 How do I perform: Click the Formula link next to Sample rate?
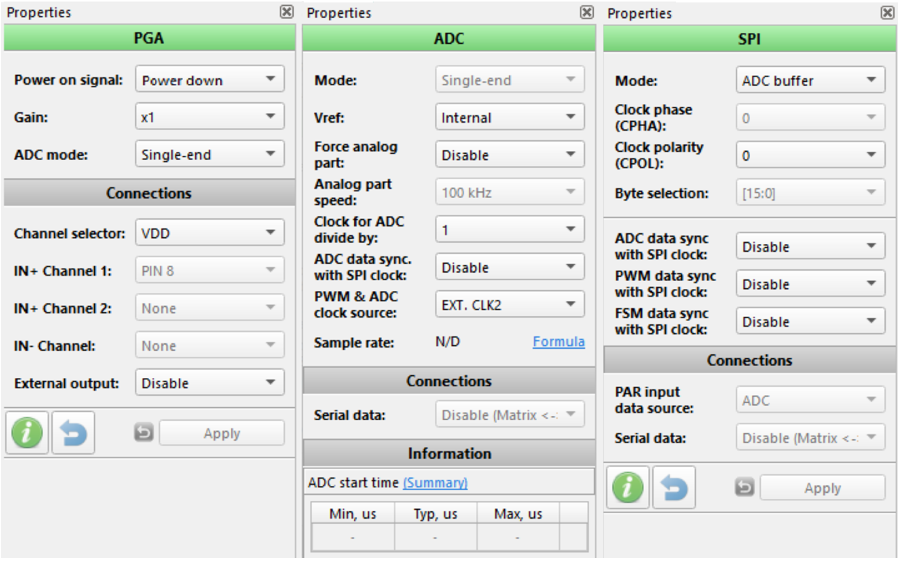[x=558, y=342]
